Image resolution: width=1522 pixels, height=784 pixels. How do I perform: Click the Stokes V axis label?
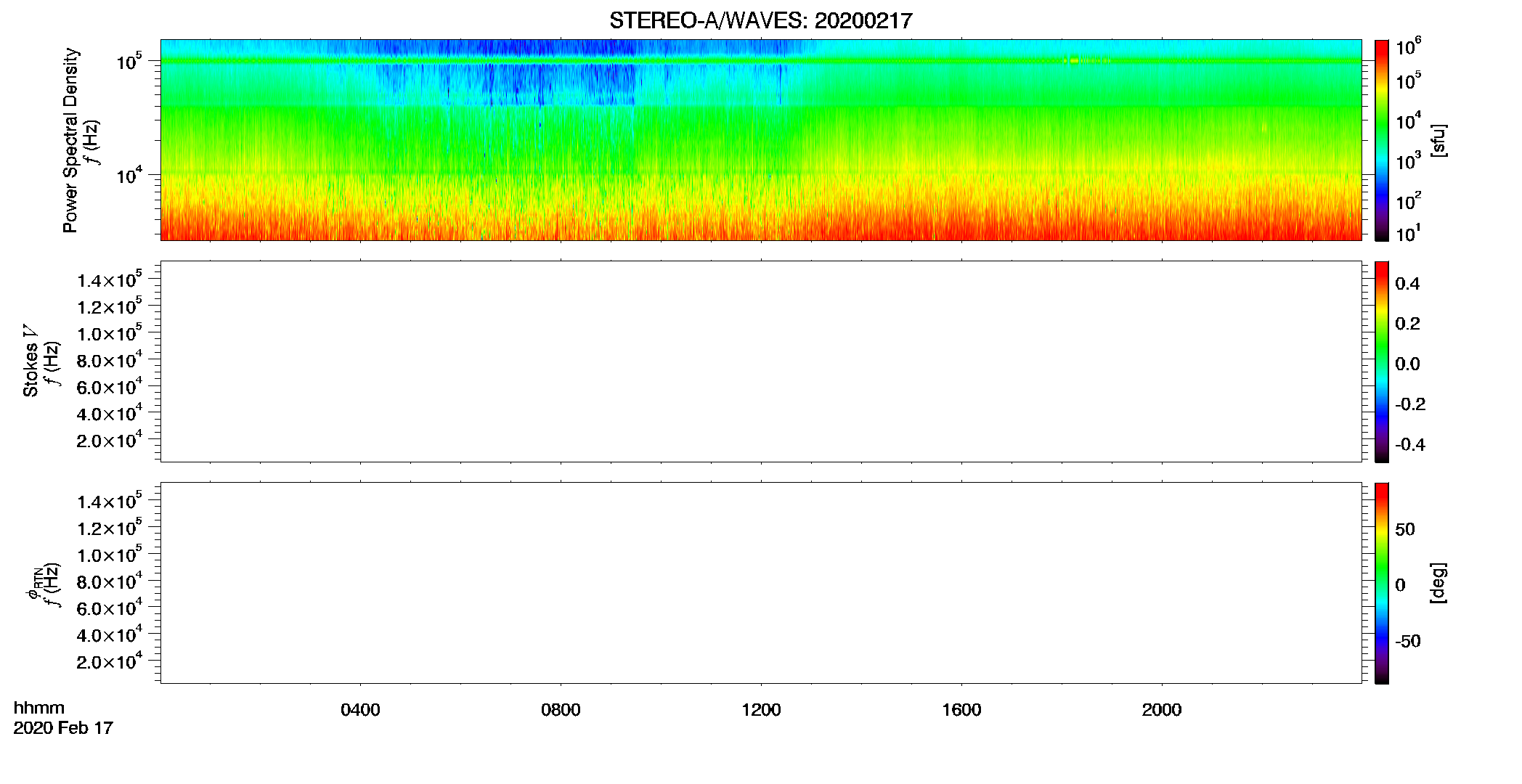coord(30,361)
